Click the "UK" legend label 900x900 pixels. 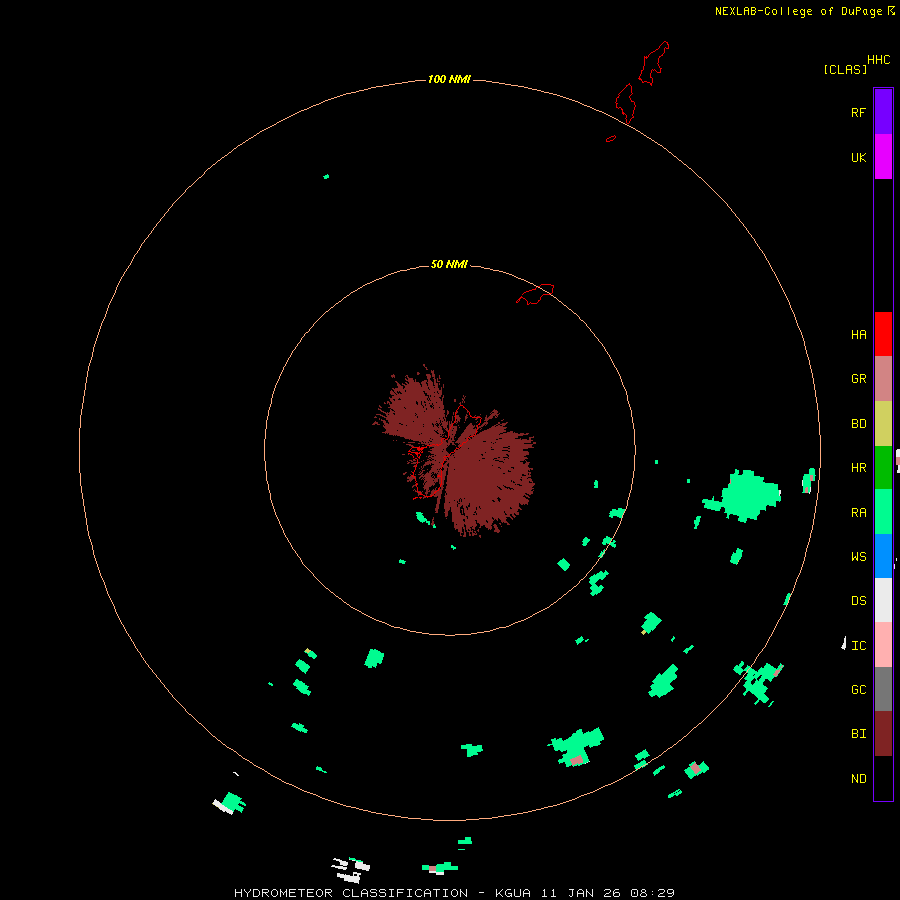tap(858, 158)
